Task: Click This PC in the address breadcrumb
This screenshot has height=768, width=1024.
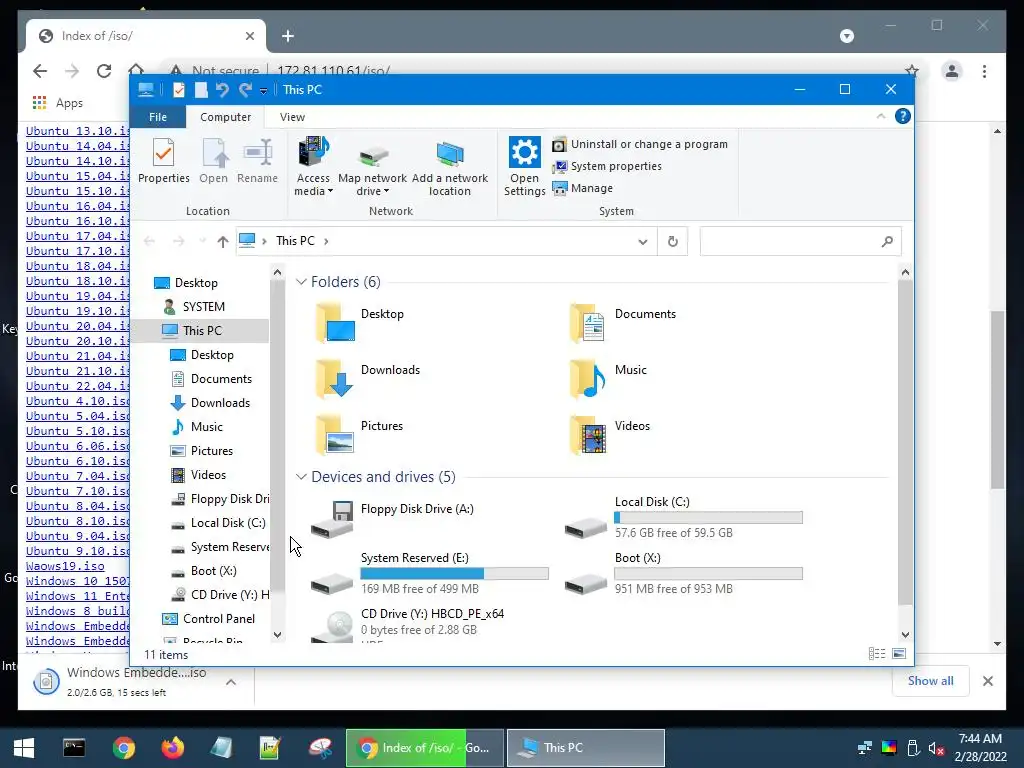Action: coord(295,241)
